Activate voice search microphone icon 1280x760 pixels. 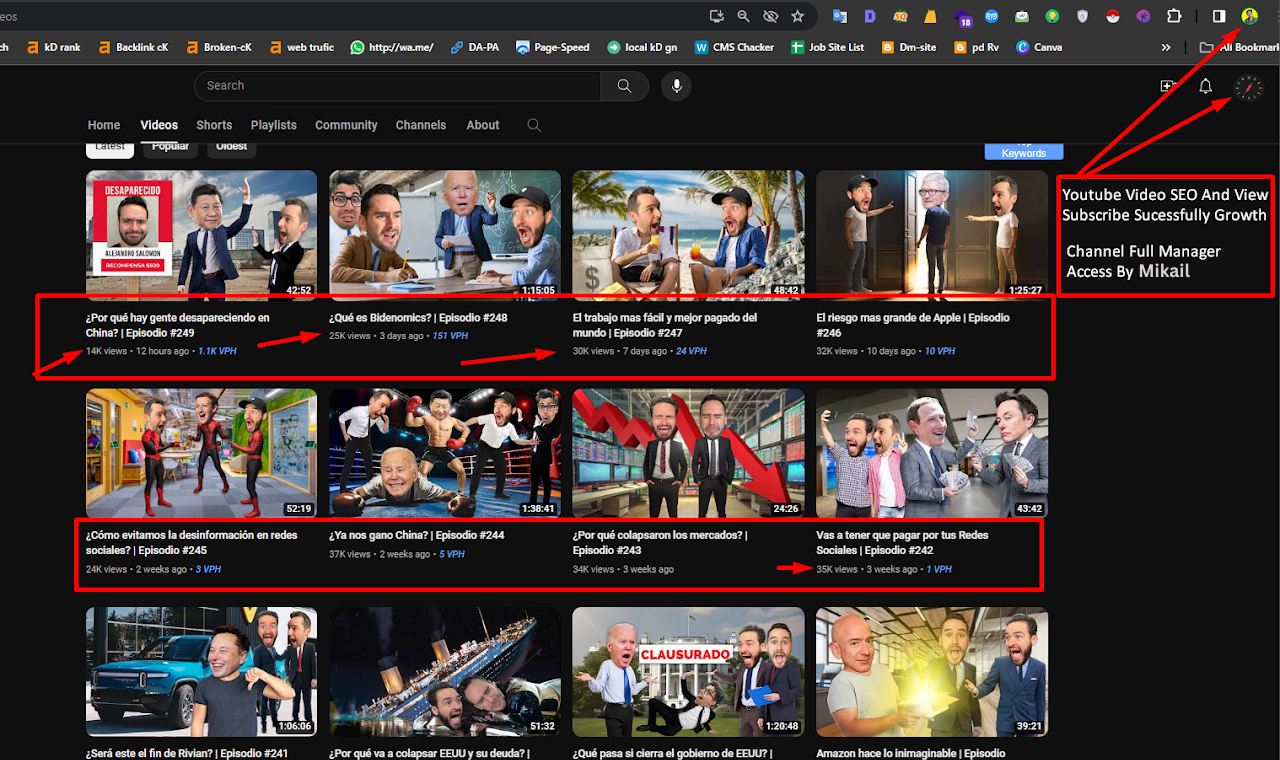(676, 86)
